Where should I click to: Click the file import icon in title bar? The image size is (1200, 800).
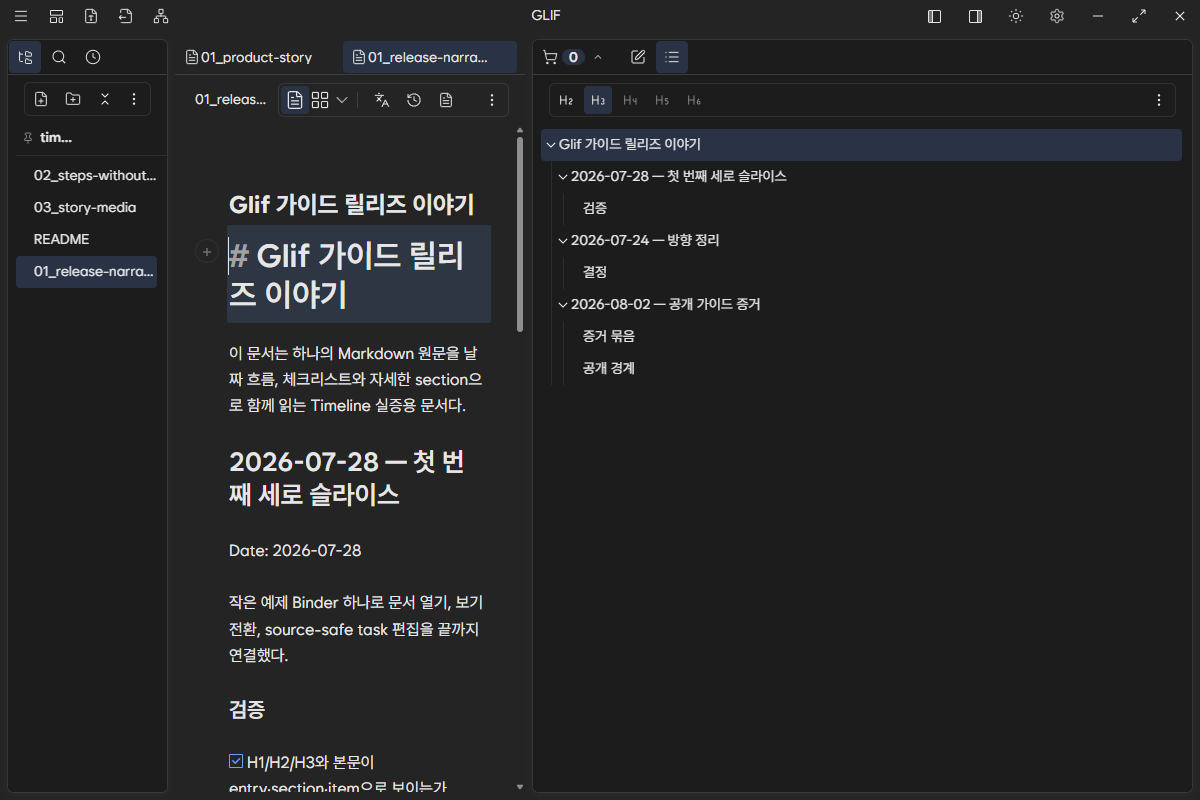[125, 16]
